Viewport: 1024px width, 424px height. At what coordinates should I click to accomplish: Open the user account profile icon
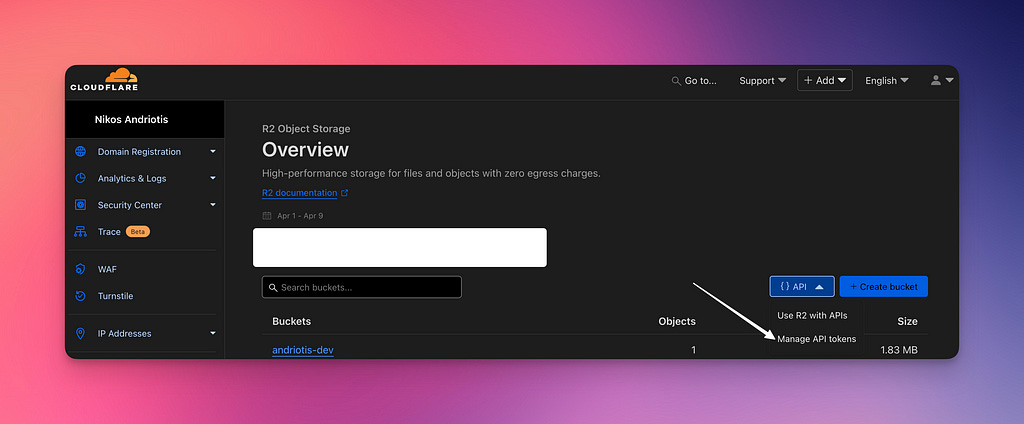click(936, 80)
